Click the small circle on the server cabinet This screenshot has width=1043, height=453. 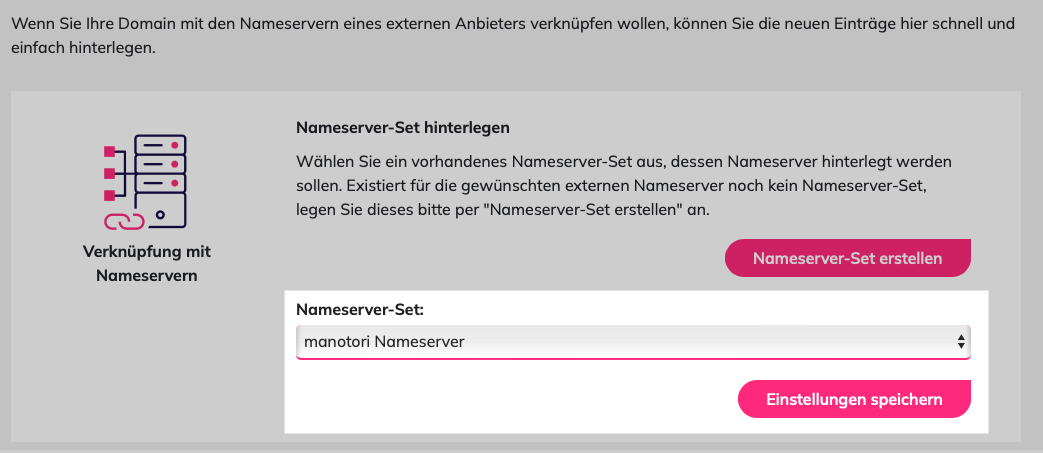tap(160, 215)
